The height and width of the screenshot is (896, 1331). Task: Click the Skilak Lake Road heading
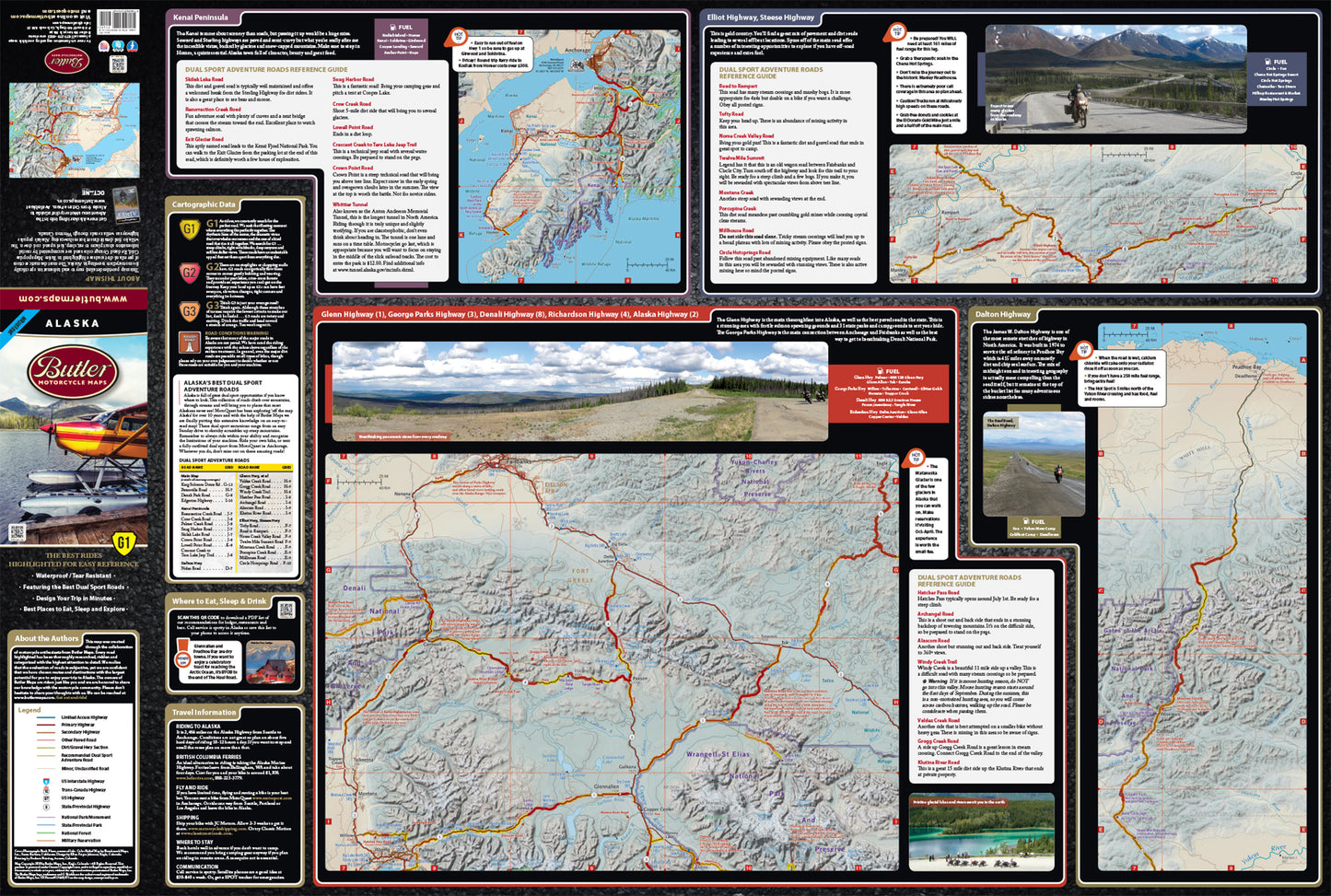click(204, 80)
